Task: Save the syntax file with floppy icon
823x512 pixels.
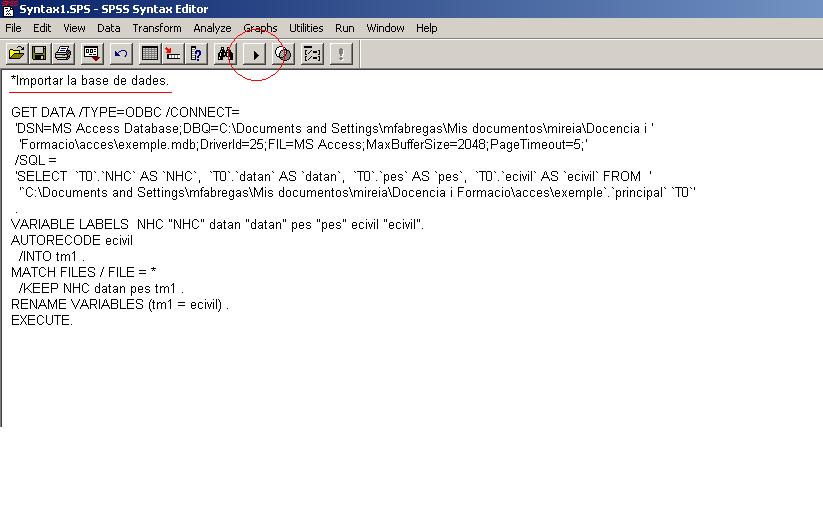Action: pos(40,53)
